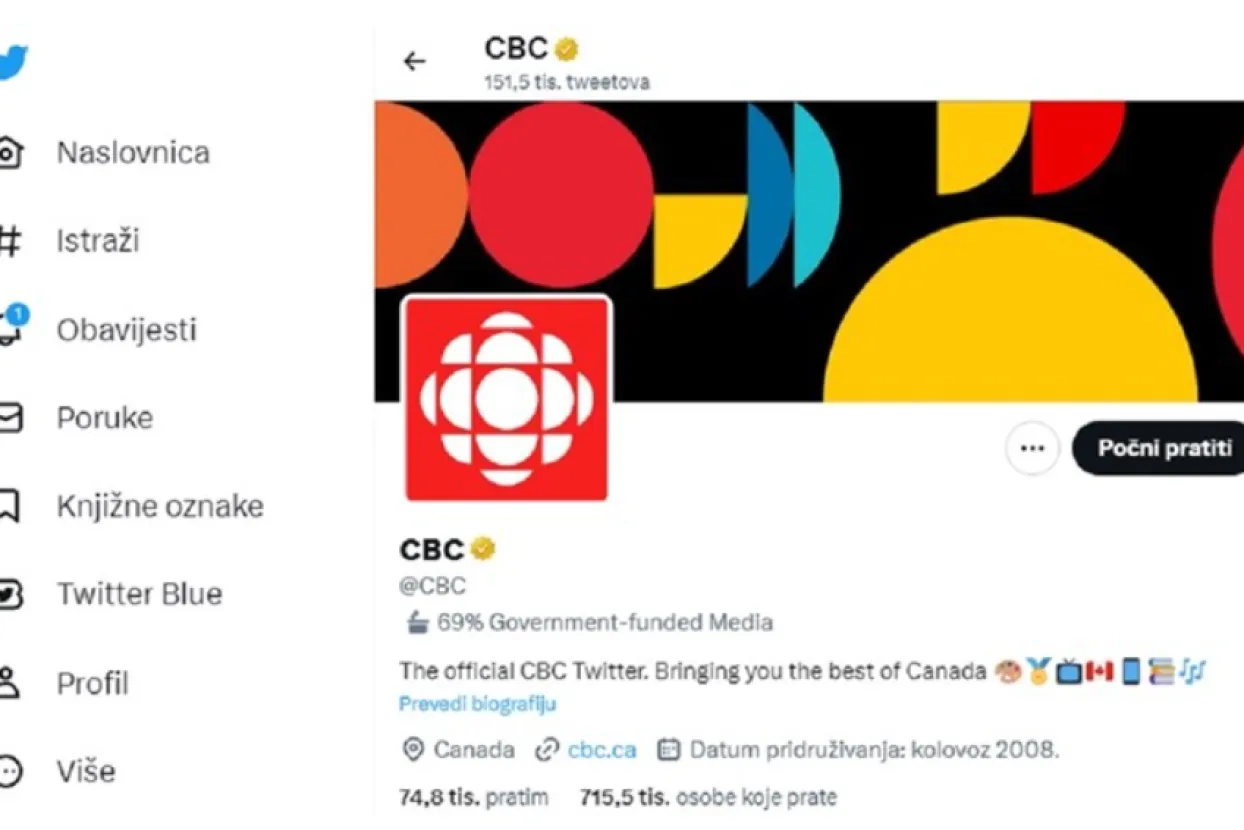Expand the Više more menu

(x=10, y=771)
